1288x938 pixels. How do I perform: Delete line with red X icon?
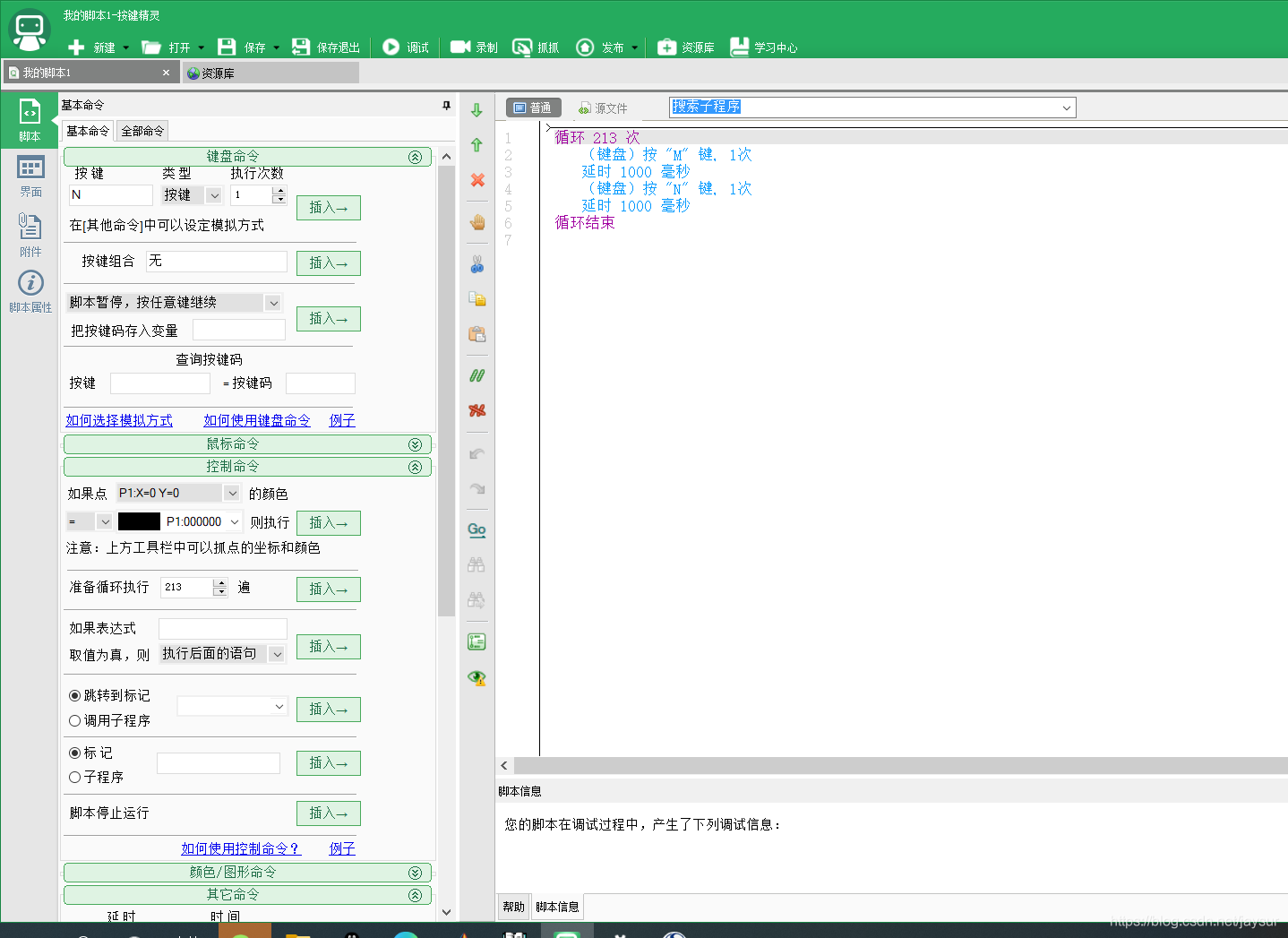pos(477,180)
